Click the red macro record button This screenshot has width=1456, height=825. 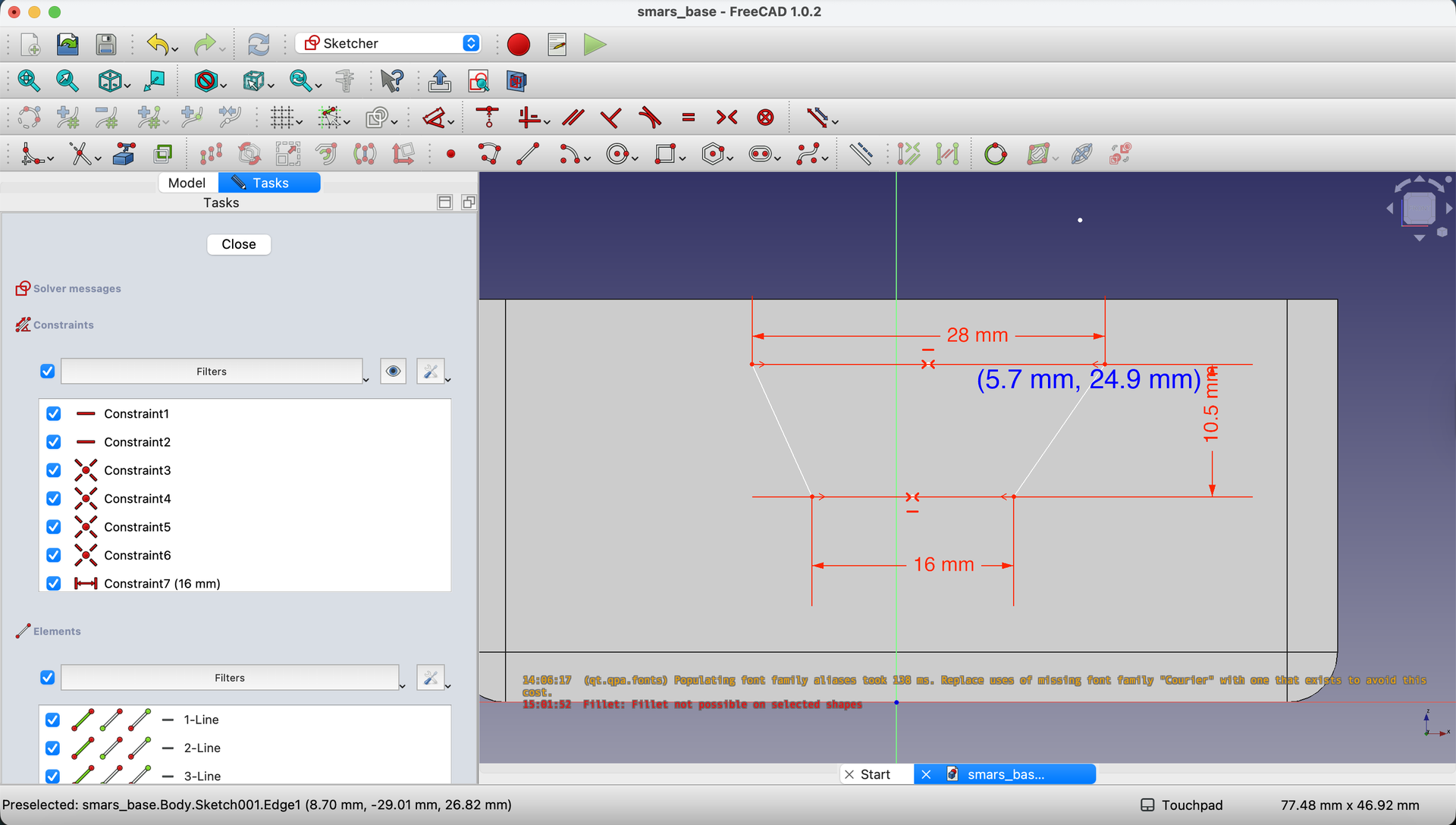point(519,45)
